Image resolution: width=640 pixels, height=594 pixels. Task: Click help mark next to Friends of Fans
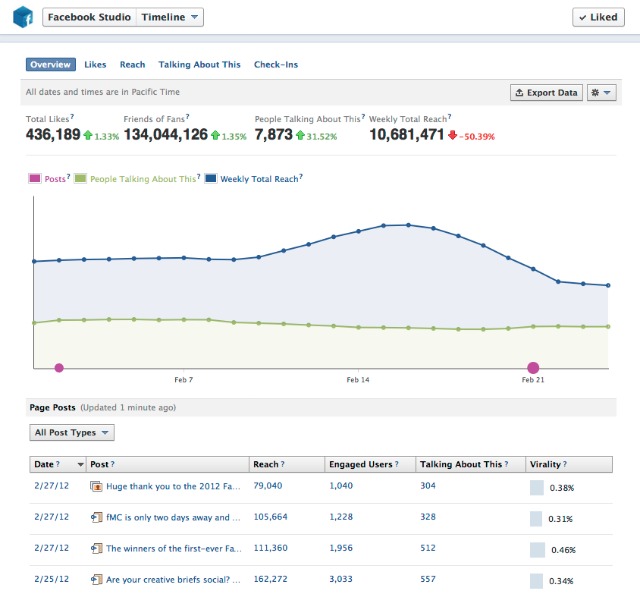point(187,117)
